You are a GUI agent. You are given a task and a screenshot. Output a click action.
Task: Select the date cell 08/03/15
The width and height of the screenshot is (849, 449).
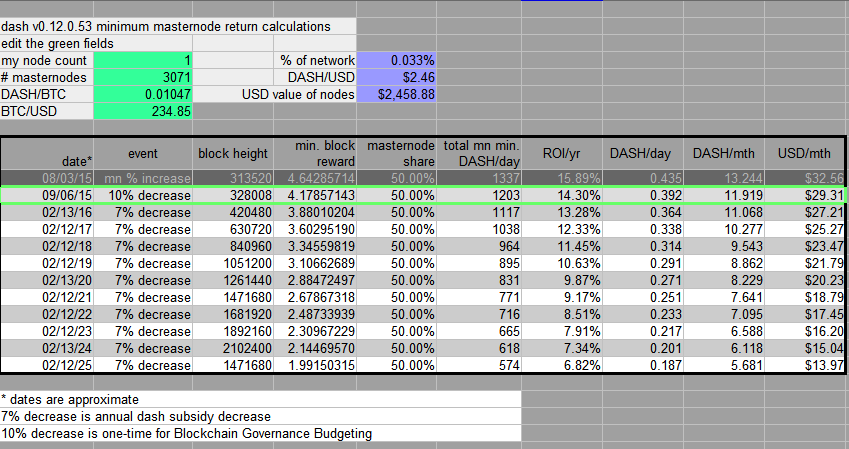click(x=48, y=178)
